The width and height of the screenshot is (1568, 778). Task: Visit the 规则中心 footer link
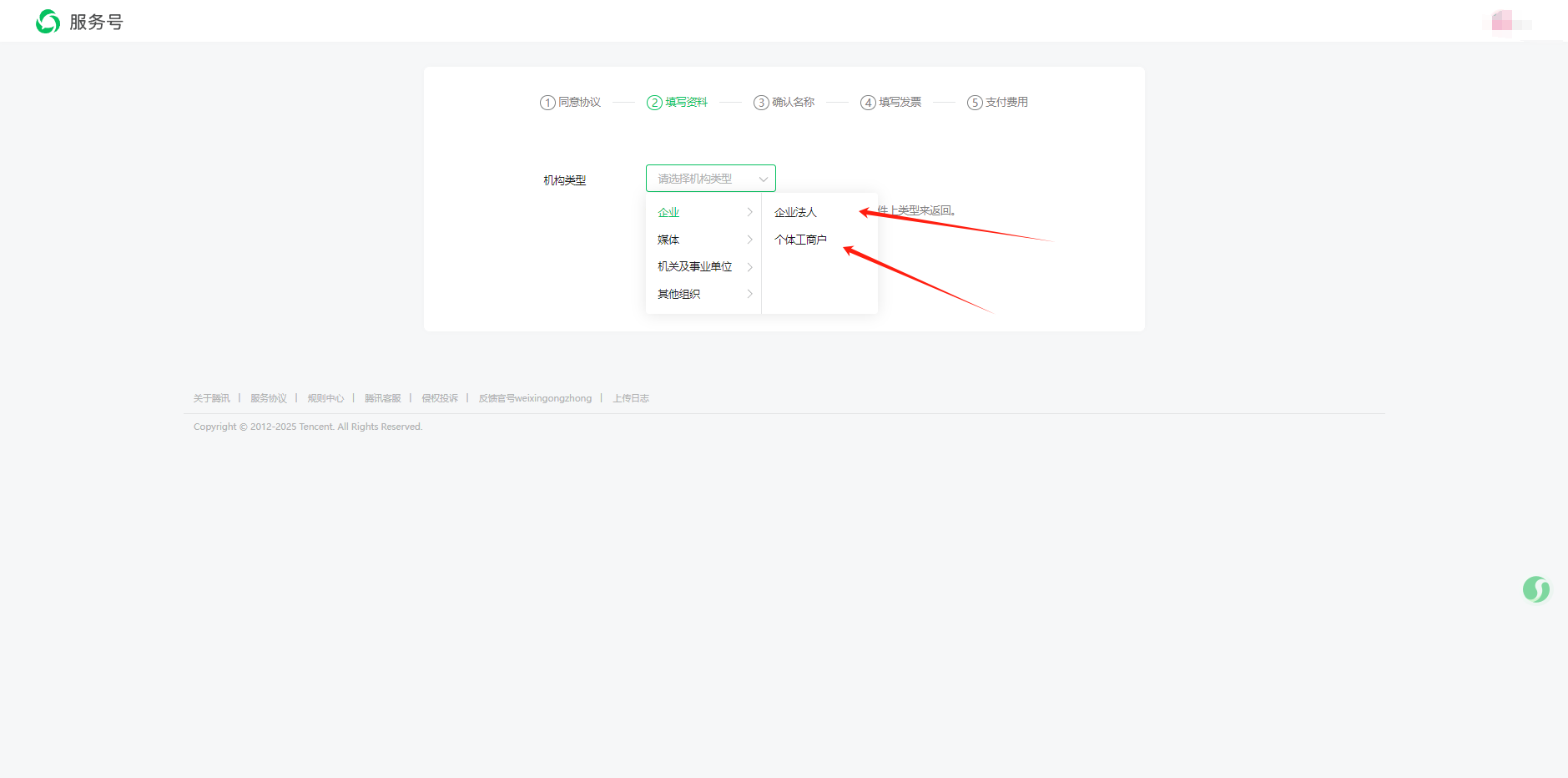(x=325, y=398)
